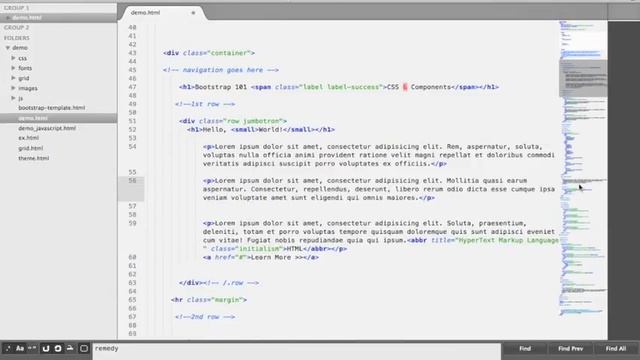Toggle regular expression search option
This screenshot has width=640, height=360.
click(x=8, y=349)
